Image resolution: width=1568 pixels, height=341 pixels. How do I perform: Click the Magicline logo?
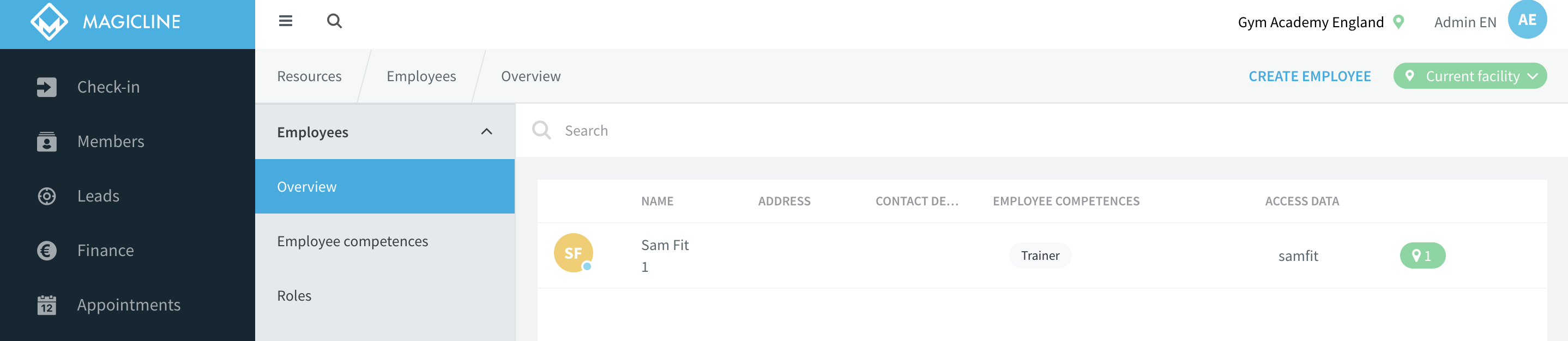point(106,22)
